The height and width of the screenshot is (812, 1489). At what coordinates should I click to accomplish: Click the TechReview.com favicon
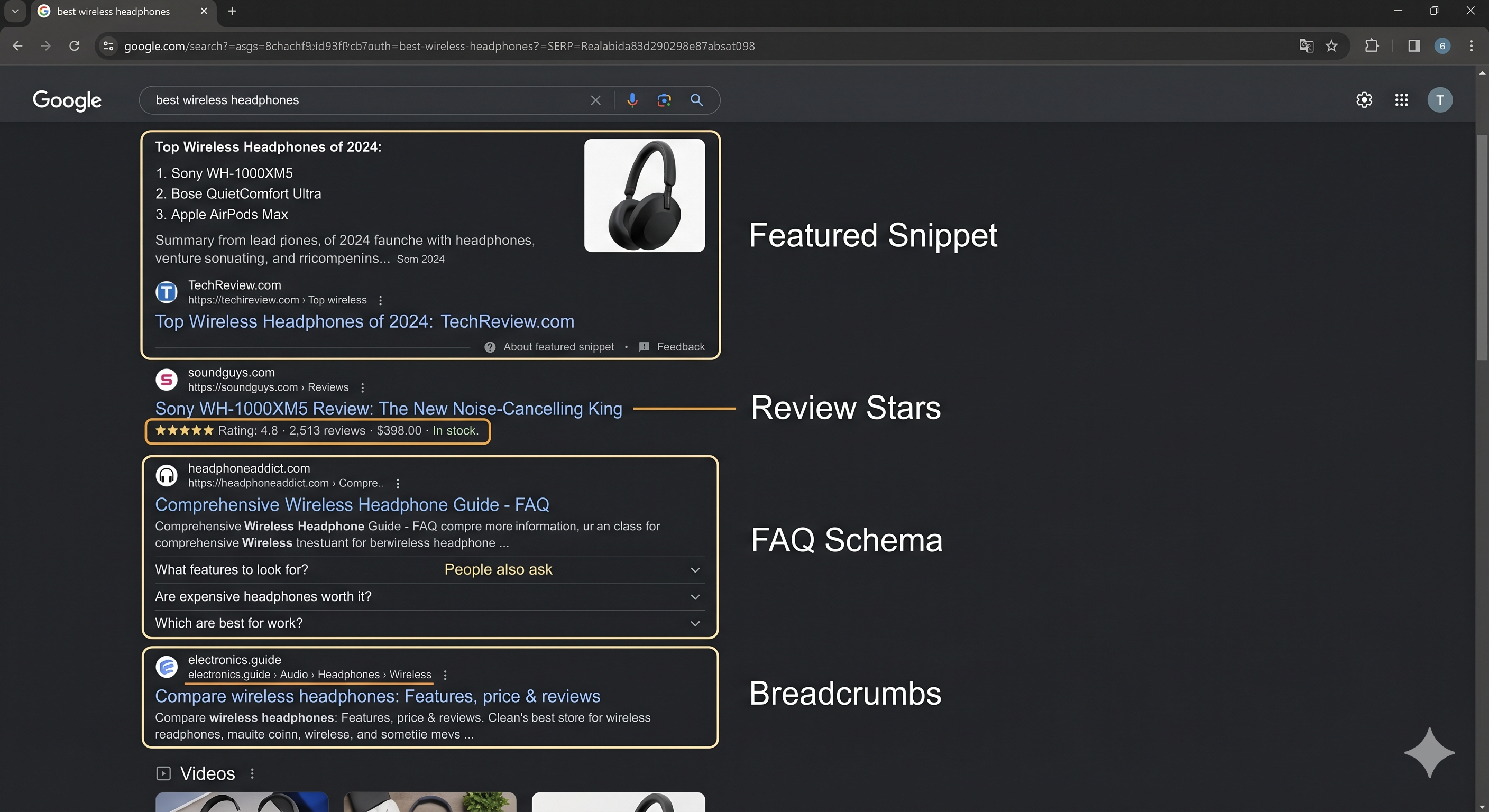point(167,292)
